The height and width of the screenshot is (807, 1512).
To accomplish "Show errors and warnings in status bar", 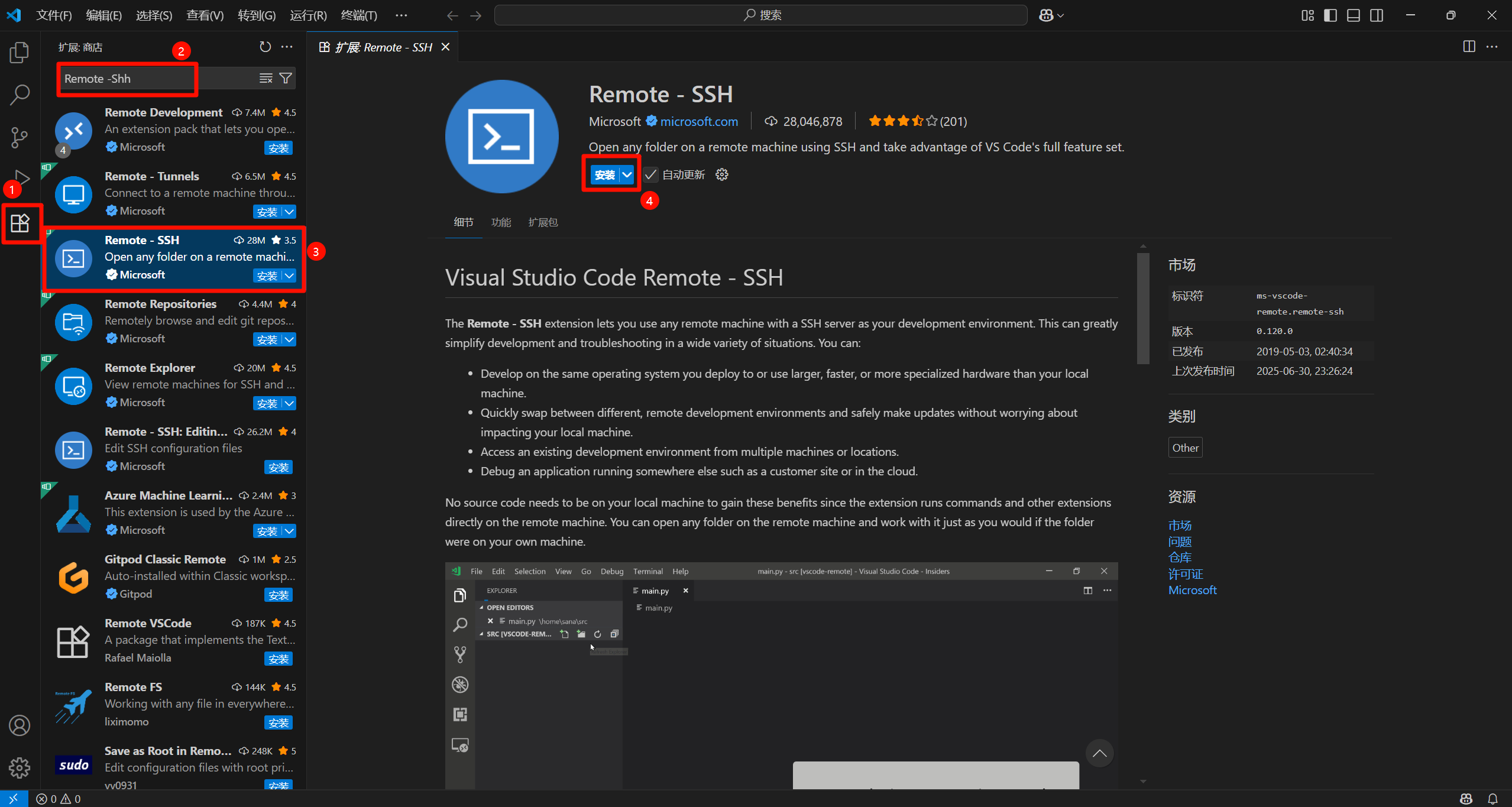I will (59, 799).
